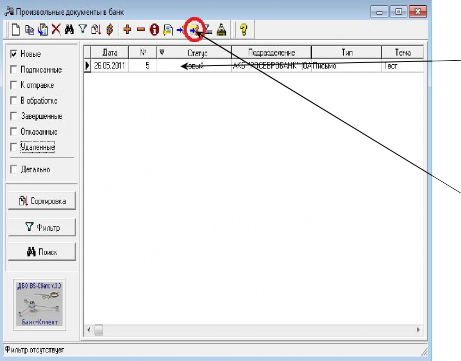Tick the Удаленные checkbox
Screen dimensions: 461x361
coord(13,147)
